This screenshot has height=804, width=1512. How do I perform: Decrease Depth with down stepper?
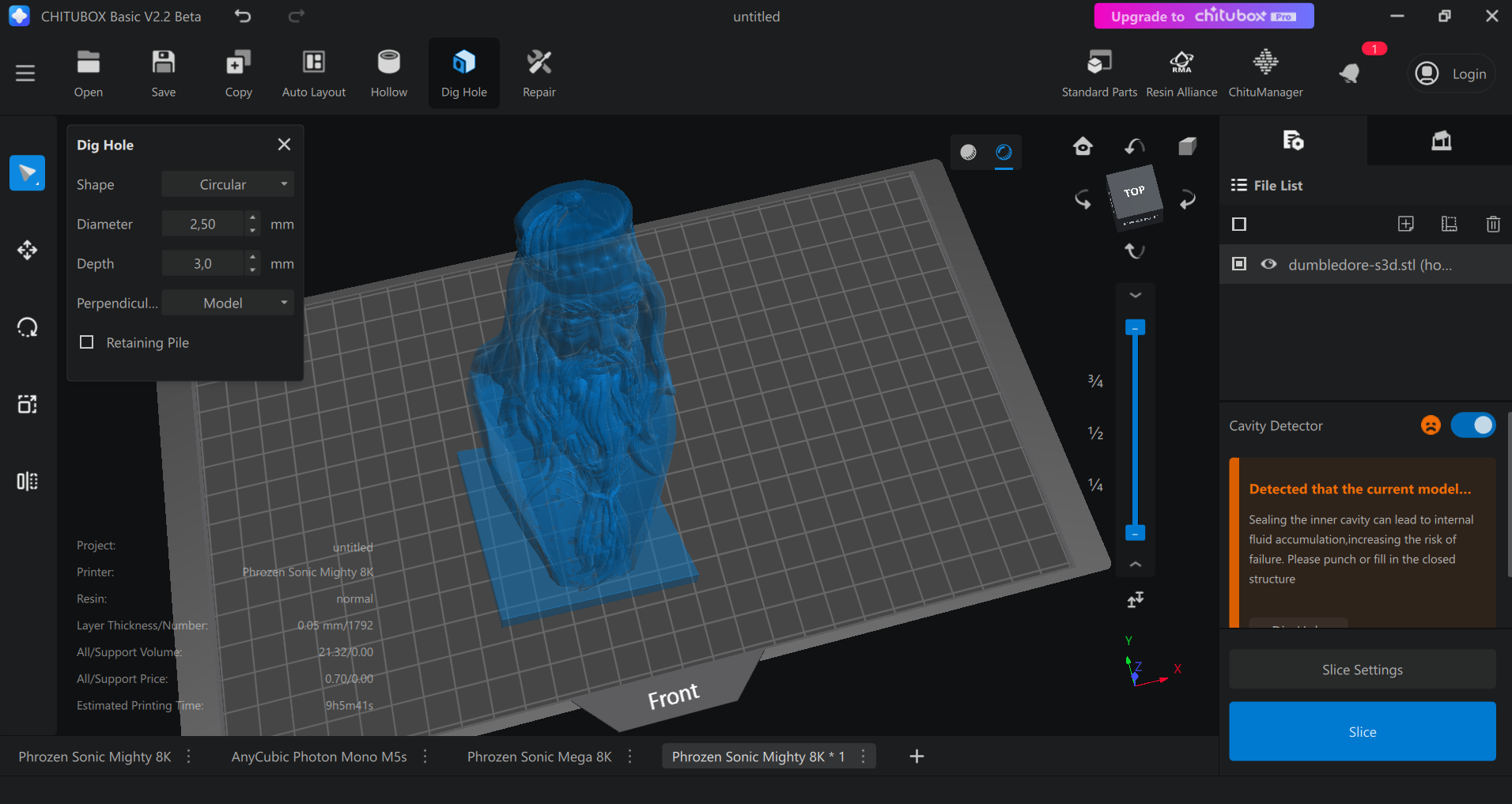pos(252,270)
